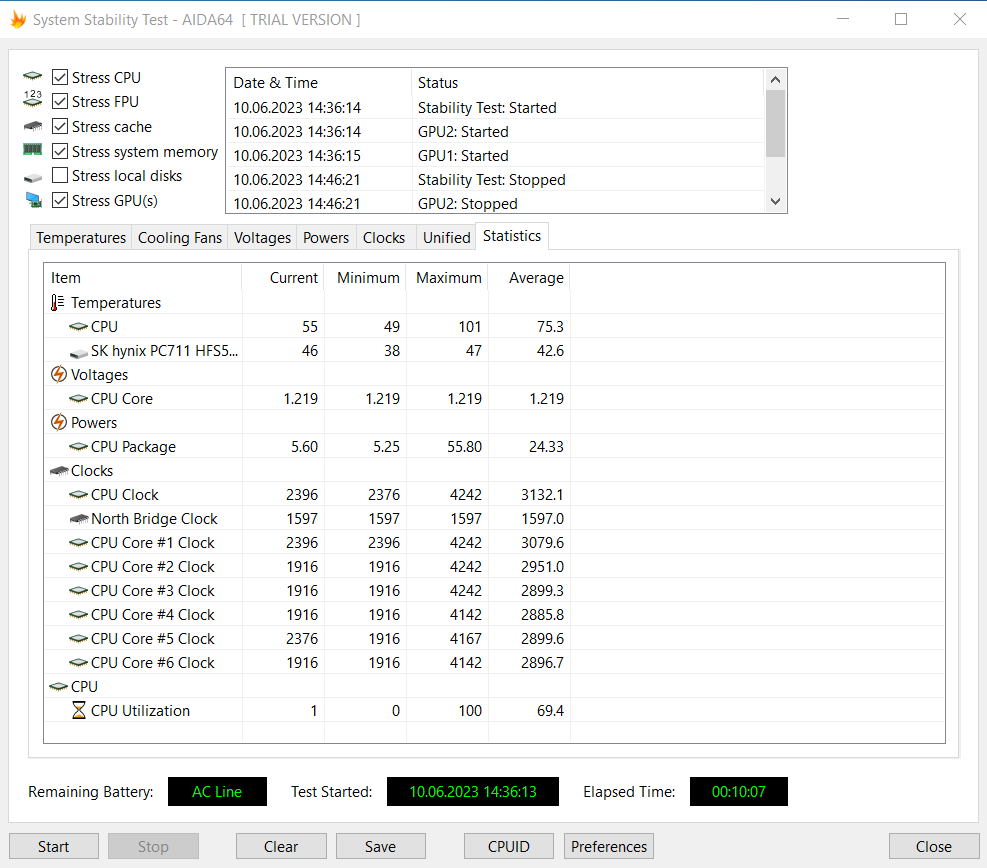Save the test results
987x868 pixels.
380,847
